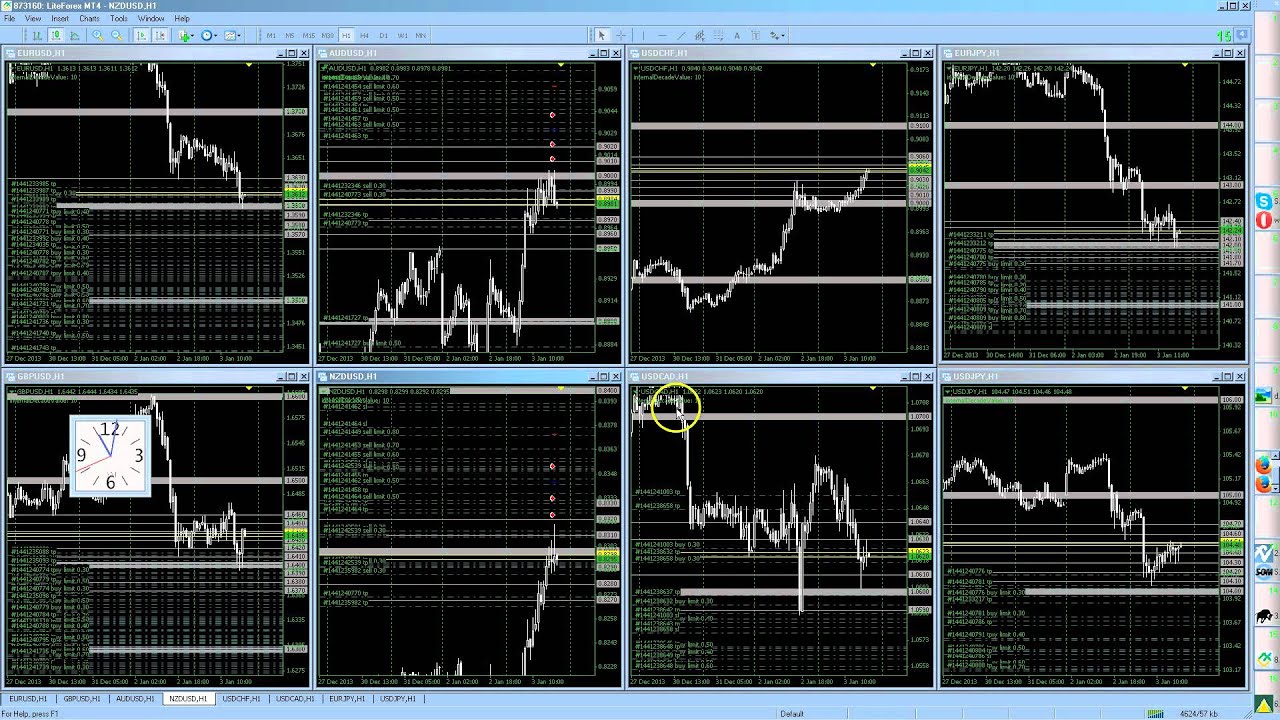Viewport: 1280px width, 720px height.
Task: Click the 'Default' profile in status bar
Action: [x=792, y=713]
